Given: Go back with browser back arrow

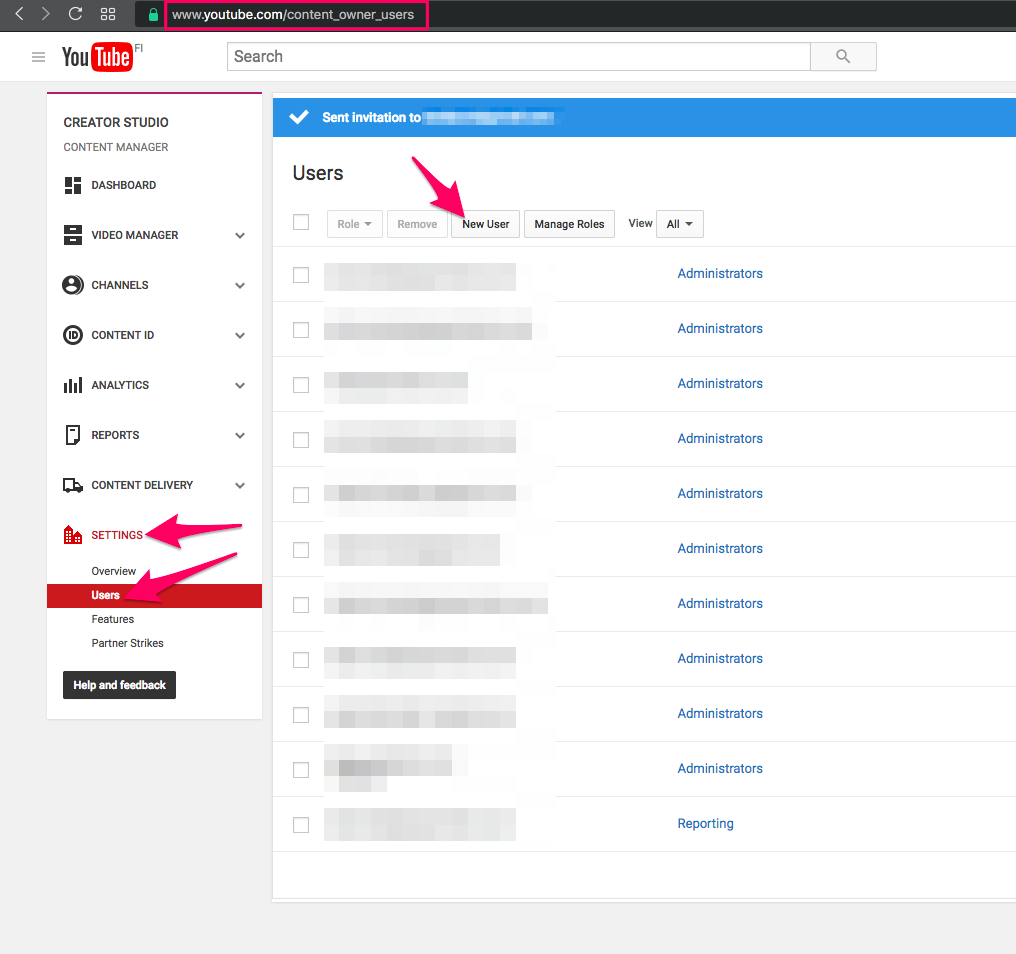Looking at the screenshot, I should (x=19, y=14).
